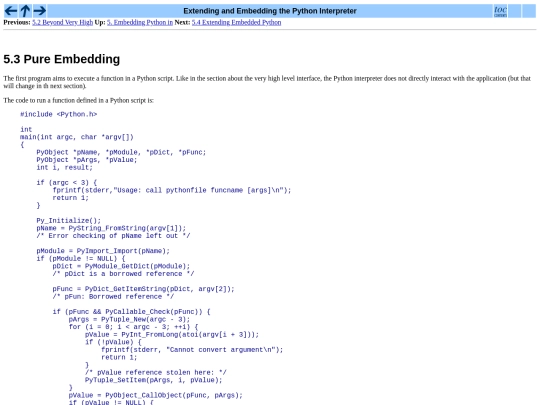Screen dimensions: 540x405
Task: Click the 'PyTuple_SetItem(pArgs, i, pValue);' line
Action: point(154,380)
